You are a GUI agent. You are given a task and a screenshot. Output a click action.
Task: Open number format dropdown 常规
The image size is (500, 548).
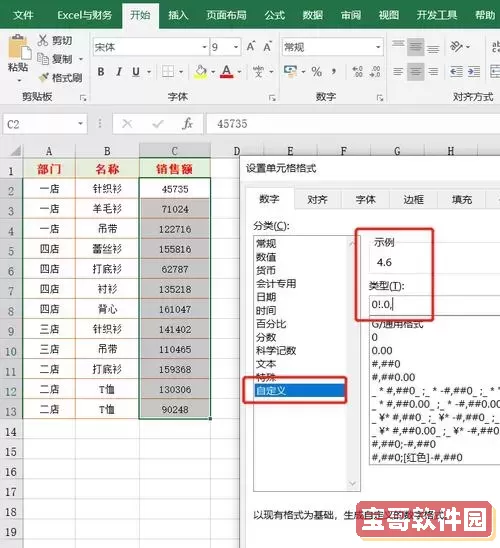coord(378,47)
